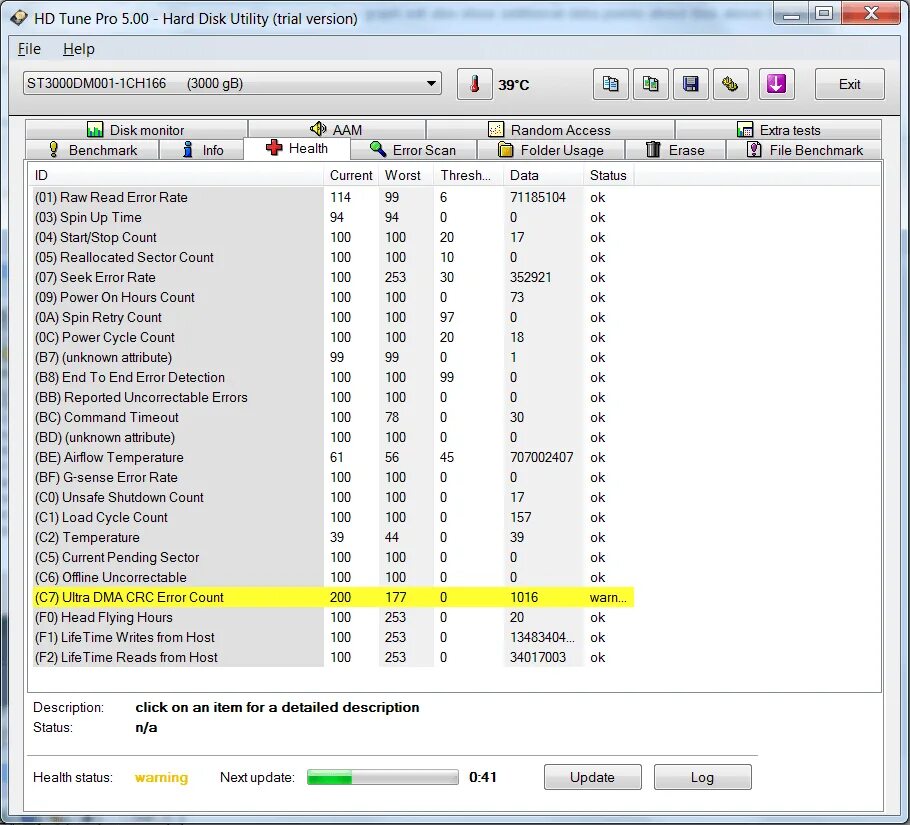The image size is (910, 825).
Task: Click the Update button
Action: click(x=593, y=777)
